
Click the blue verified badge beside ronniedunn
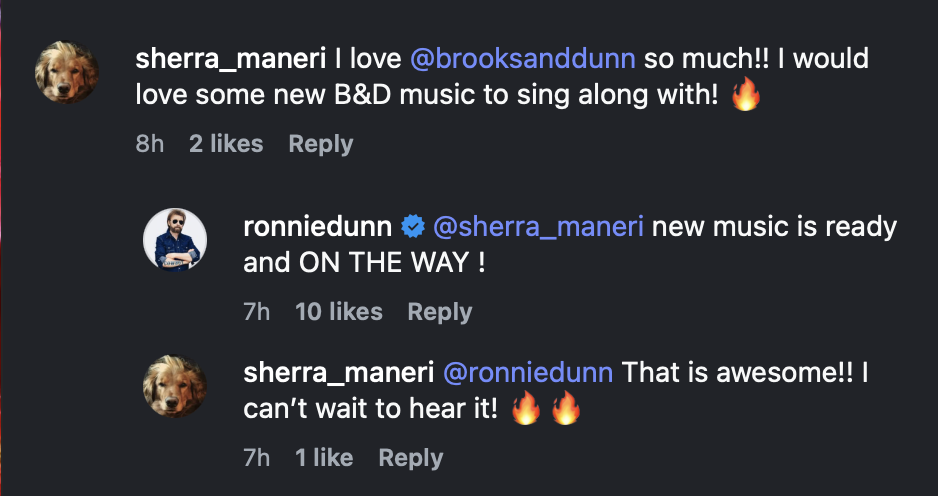[412, 227]
